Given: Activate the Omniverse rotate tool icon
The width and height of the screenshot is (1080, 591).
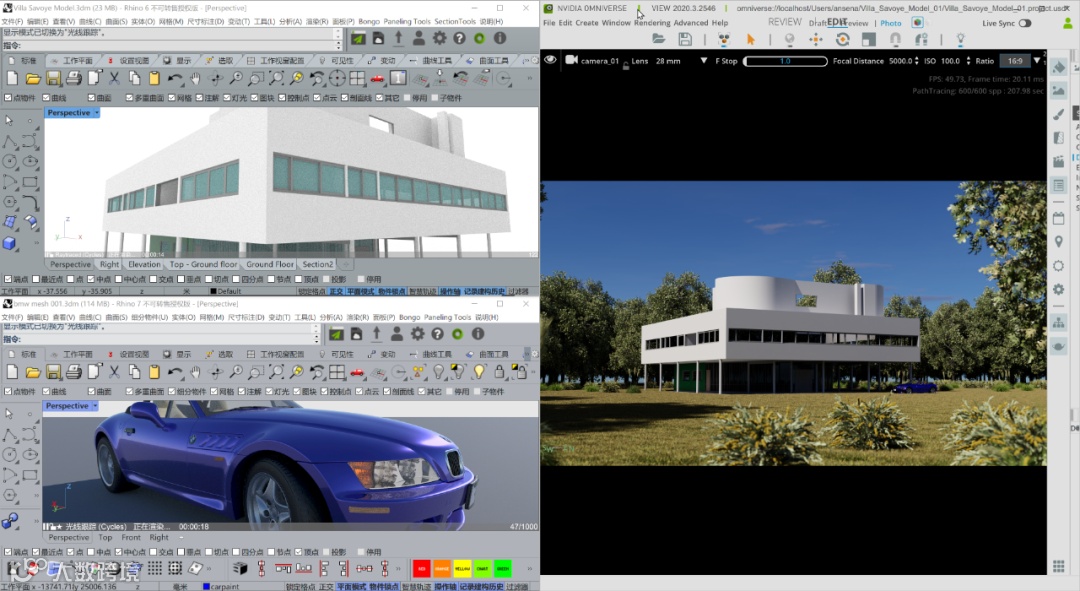Looking at the screenshot, I should click(x=842, y=39).
